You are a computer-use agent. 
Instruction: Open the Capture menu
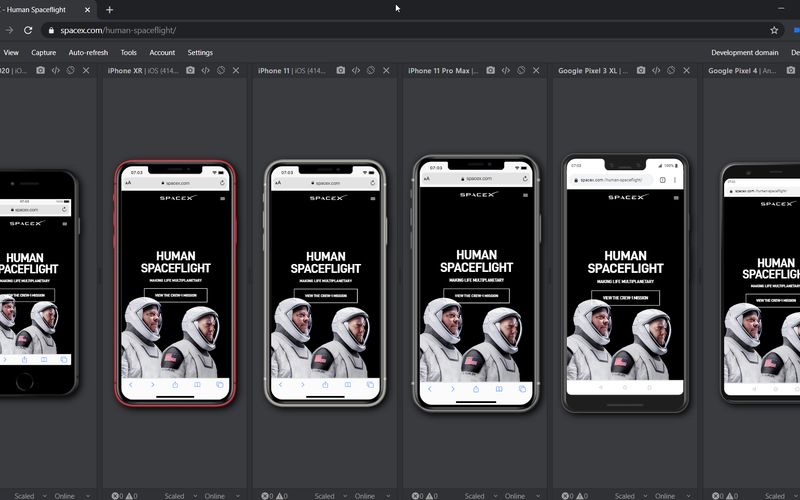(x=43, y=53)
